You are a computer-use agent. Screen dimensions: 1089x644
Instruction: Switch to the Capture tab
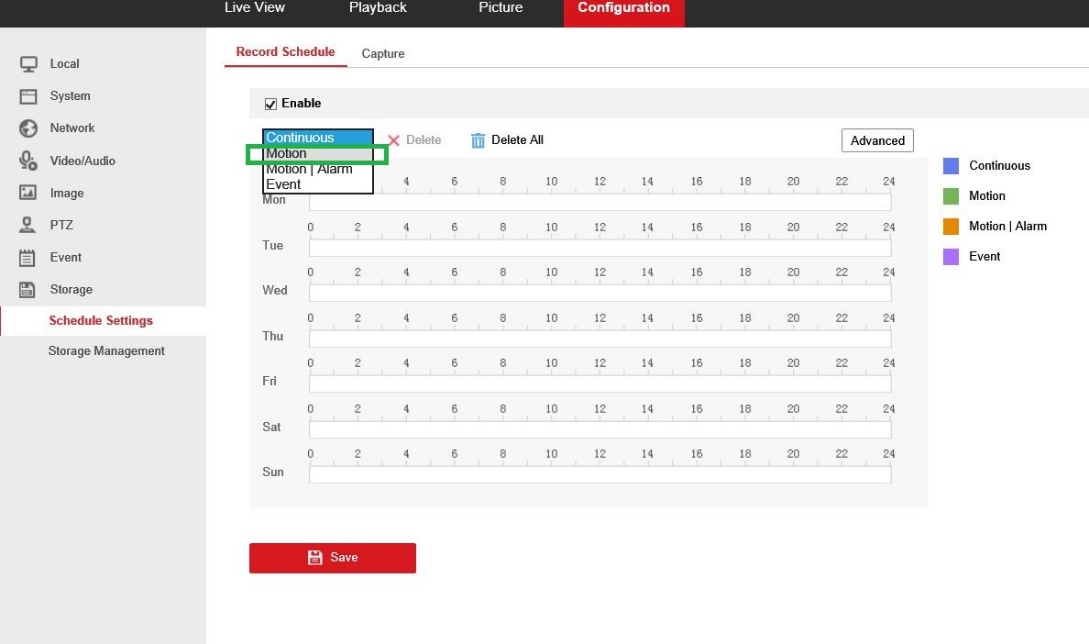pos(383,53)
